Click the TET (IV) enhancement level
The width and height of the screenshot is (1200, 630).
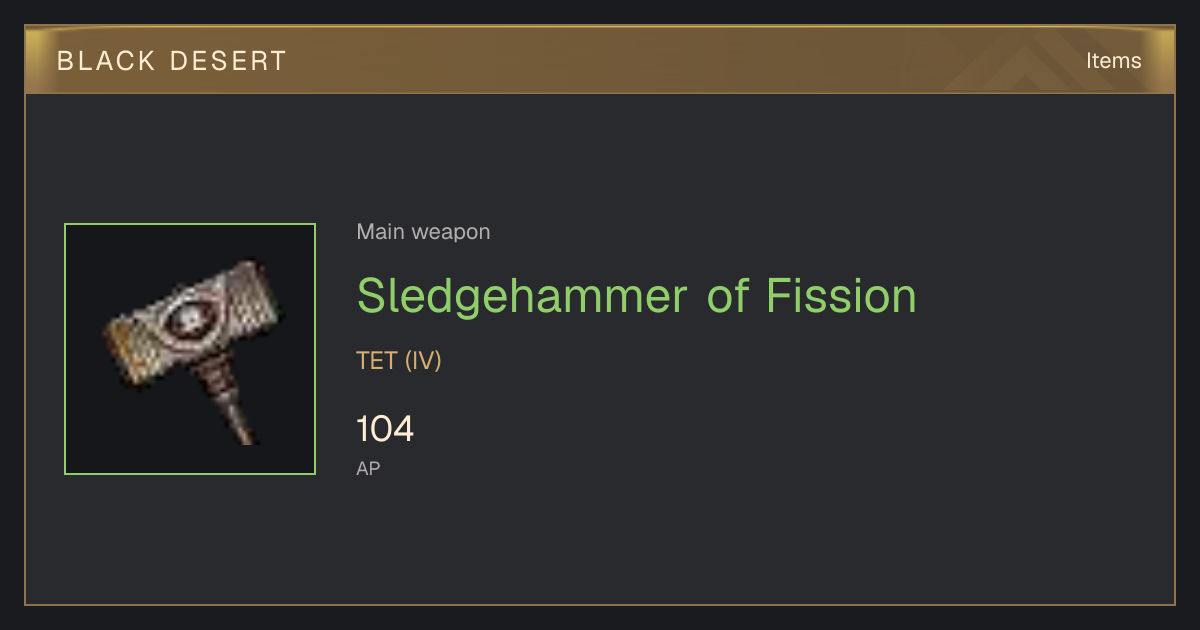point(399,361)
